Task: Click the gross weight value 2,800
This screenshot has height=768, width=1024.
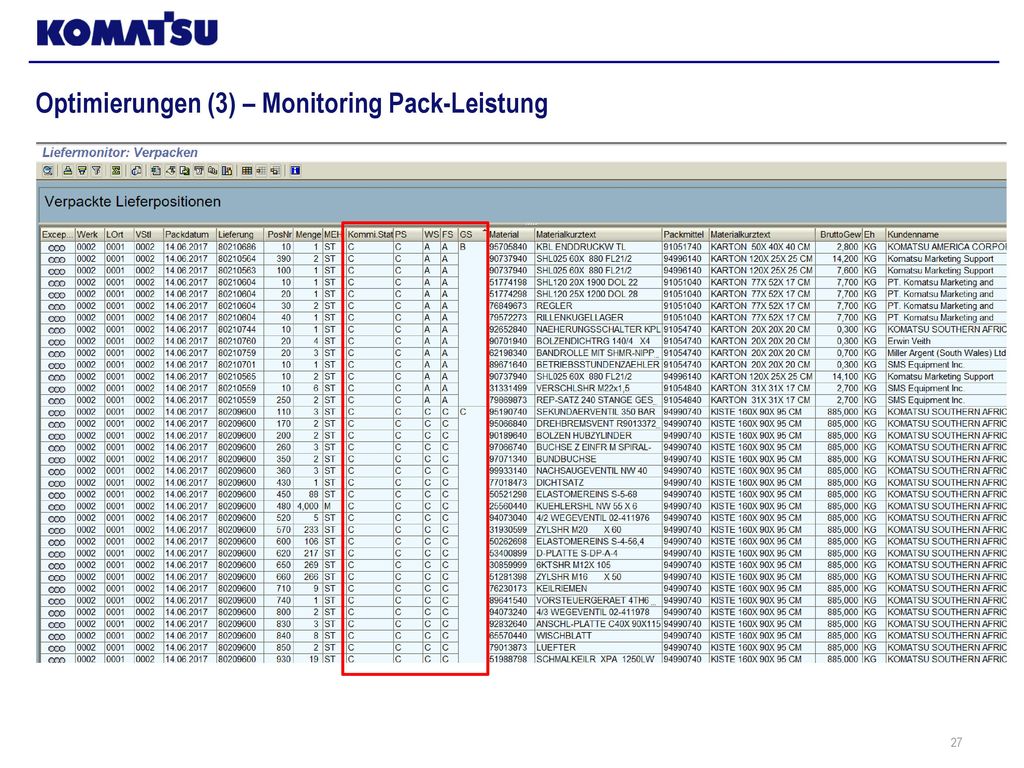Action: 847,248
